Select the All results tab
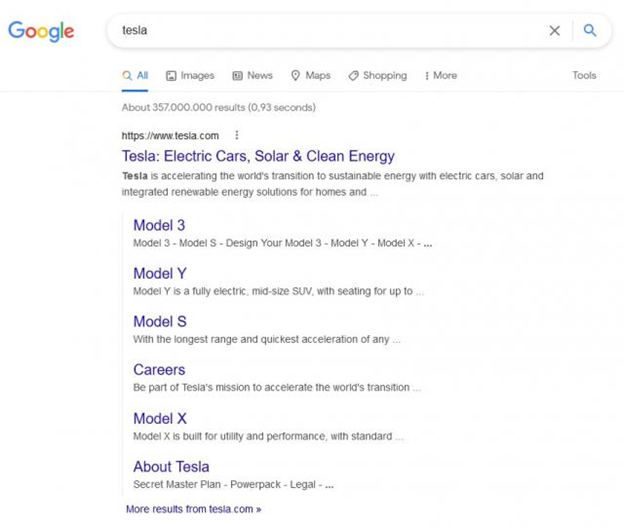This screenshot has height=528, width=624. pyautogui.click(x=135, y=76)
